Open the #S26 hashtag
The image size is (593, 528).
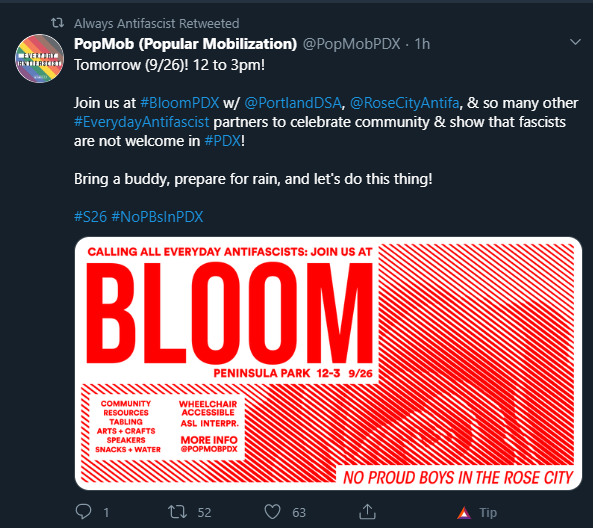pos(90,217)
